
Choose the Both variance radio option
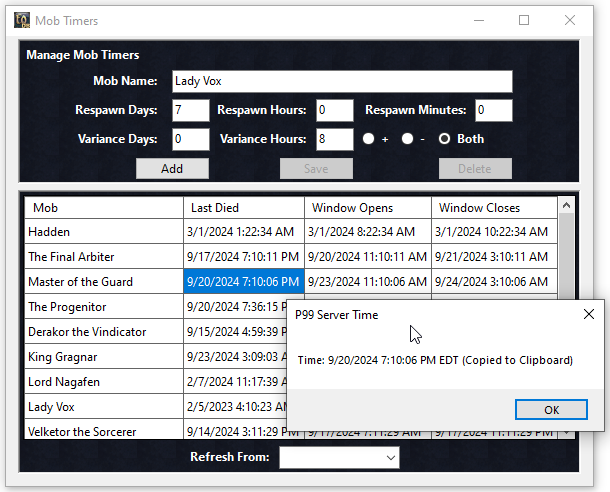coord(445,139)
